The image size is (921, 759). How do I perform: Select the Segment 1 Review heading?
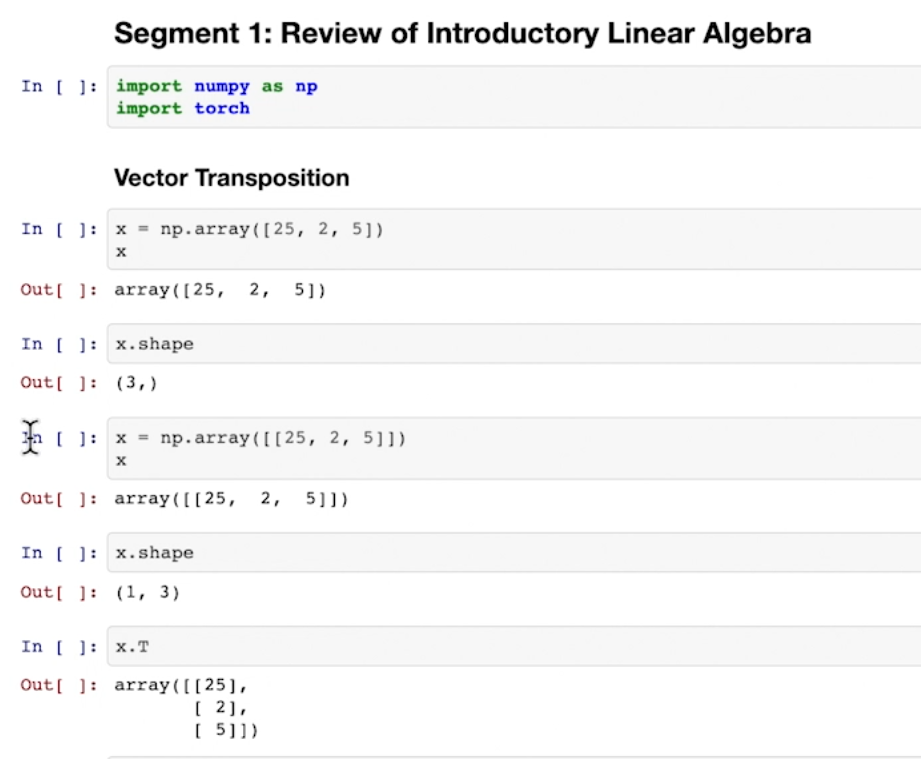click(x=462, y=33)
